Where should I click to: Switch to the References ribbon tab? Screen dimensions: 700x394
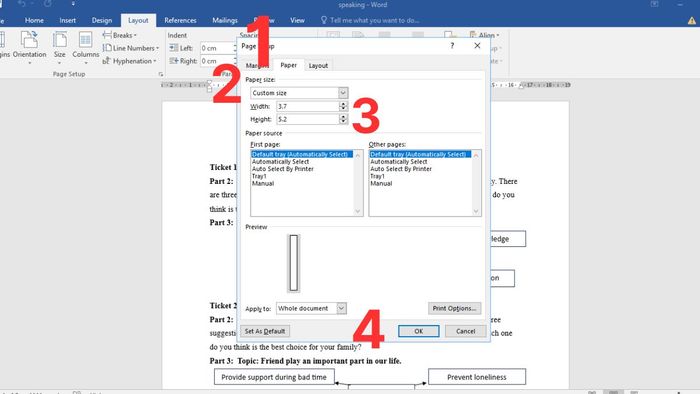point(180,20)
